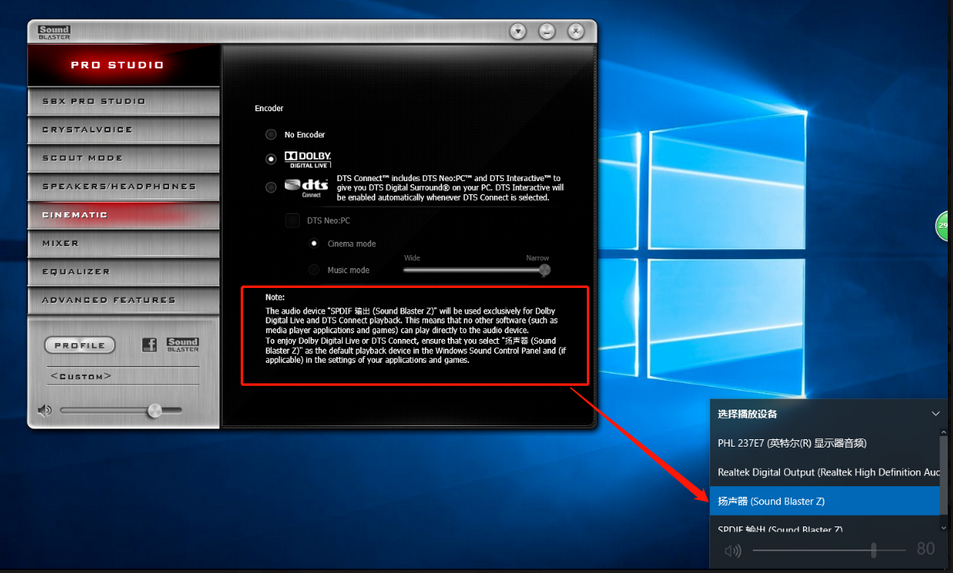Open the title bar dropdown arrow button
This screenshot has height=573, width=953.
518,31
